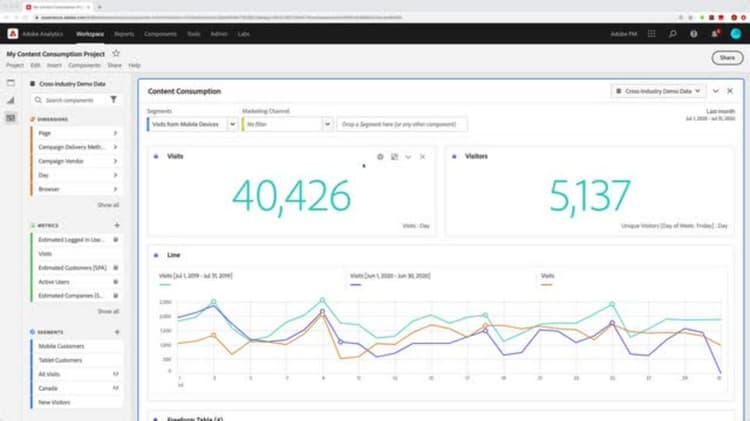
Task: Expand the Page dimension arrow
Action: pos(115,133)
